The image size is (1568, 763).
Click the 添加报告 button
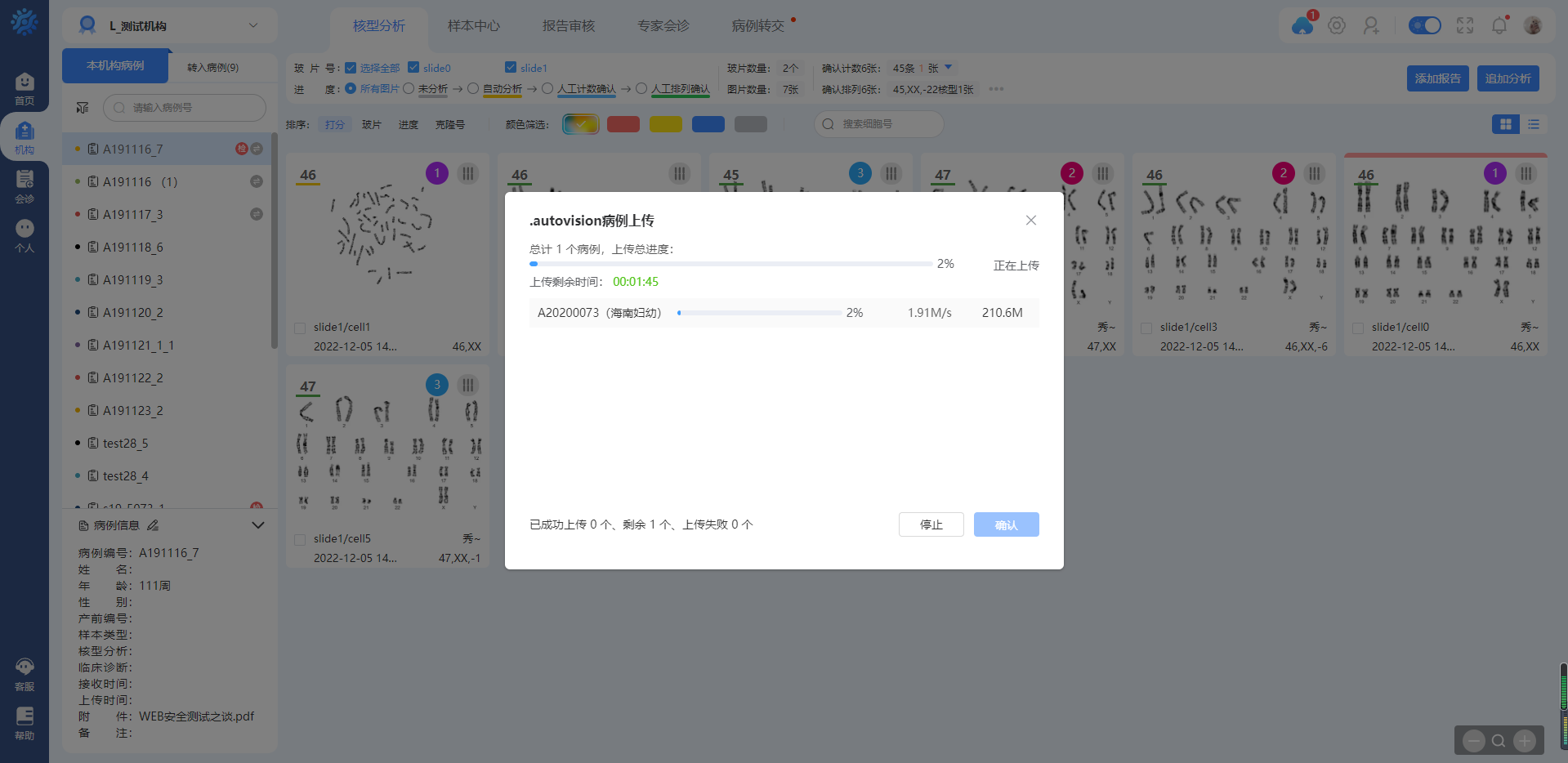pos(1437,78)
